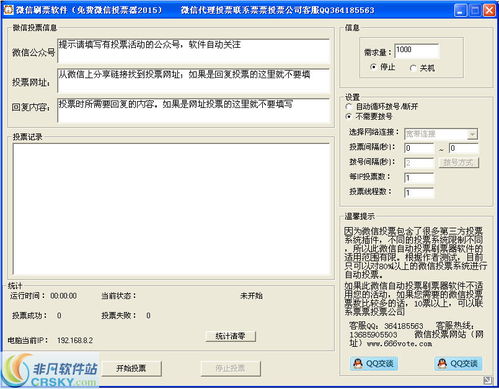Click the hotline number 13685905503
Image resolution: width=499 pixels, height=389 pixels.
pos(373,335)
